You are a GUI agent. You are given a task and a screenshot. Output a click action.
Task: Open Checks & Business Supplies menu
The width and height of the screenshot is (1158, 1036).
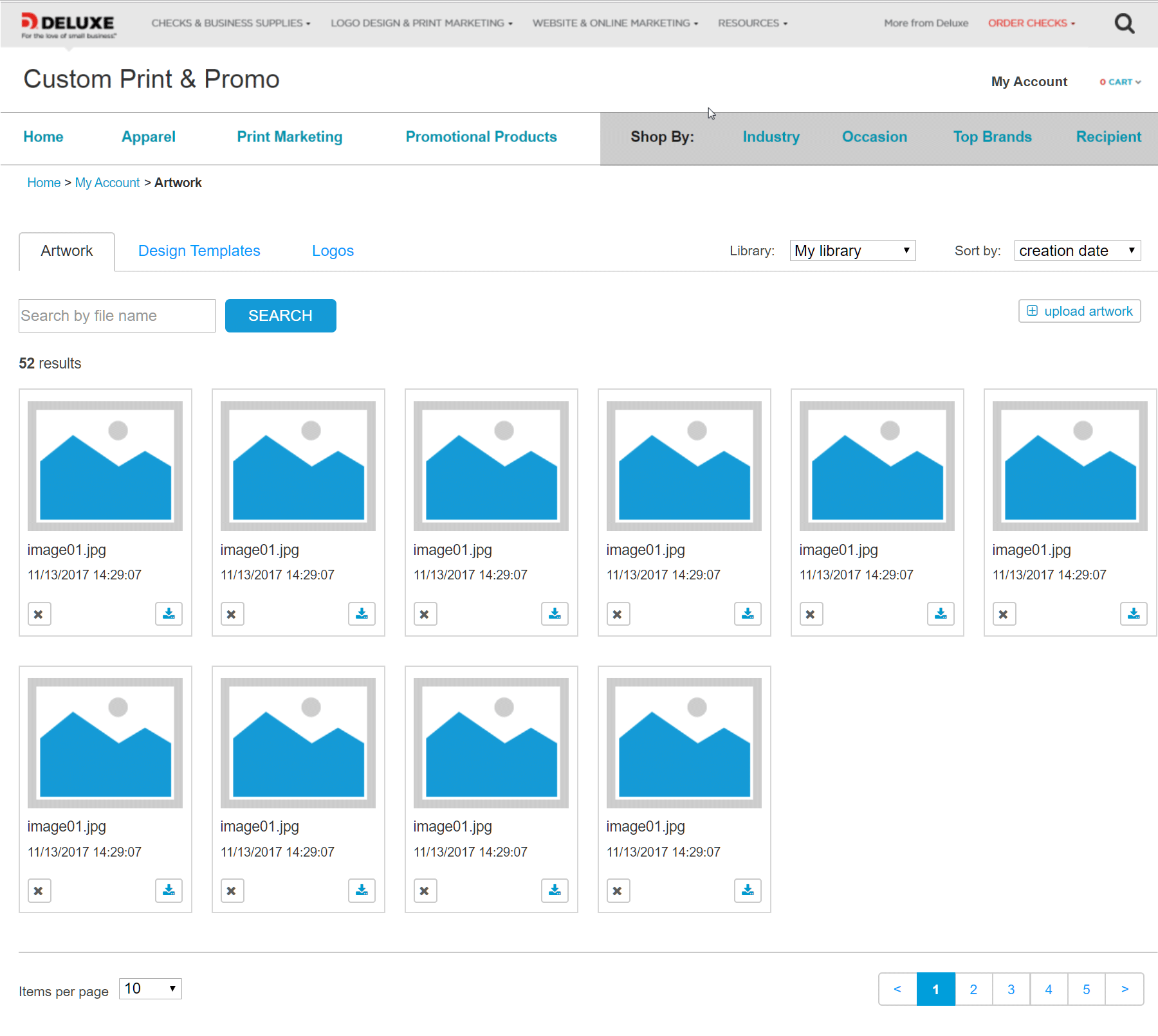coord(230,23)
